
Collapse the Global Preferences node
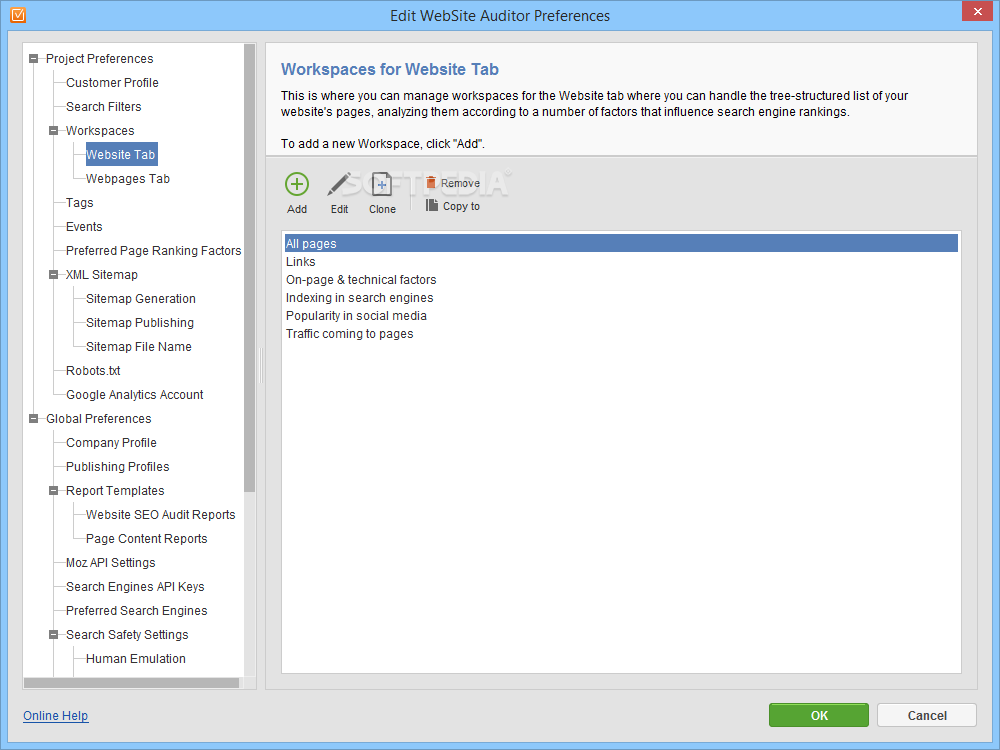pyautogui.click(x=34, y=419)
